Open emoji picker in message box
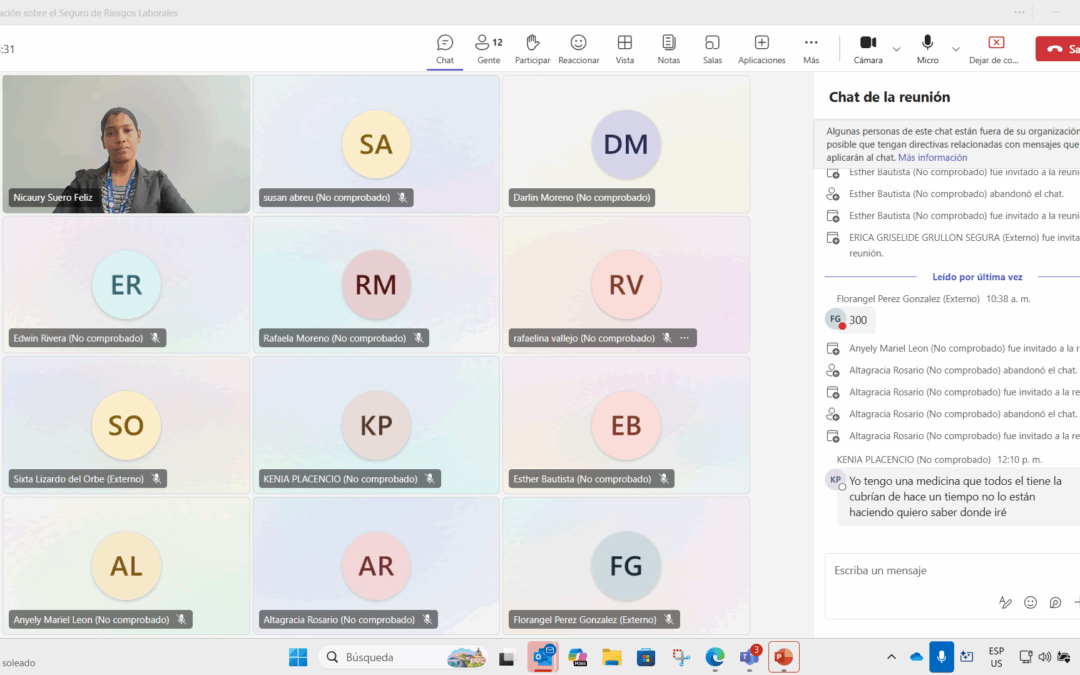Viewport: 1080px width, 675px height. point(1030,602)
